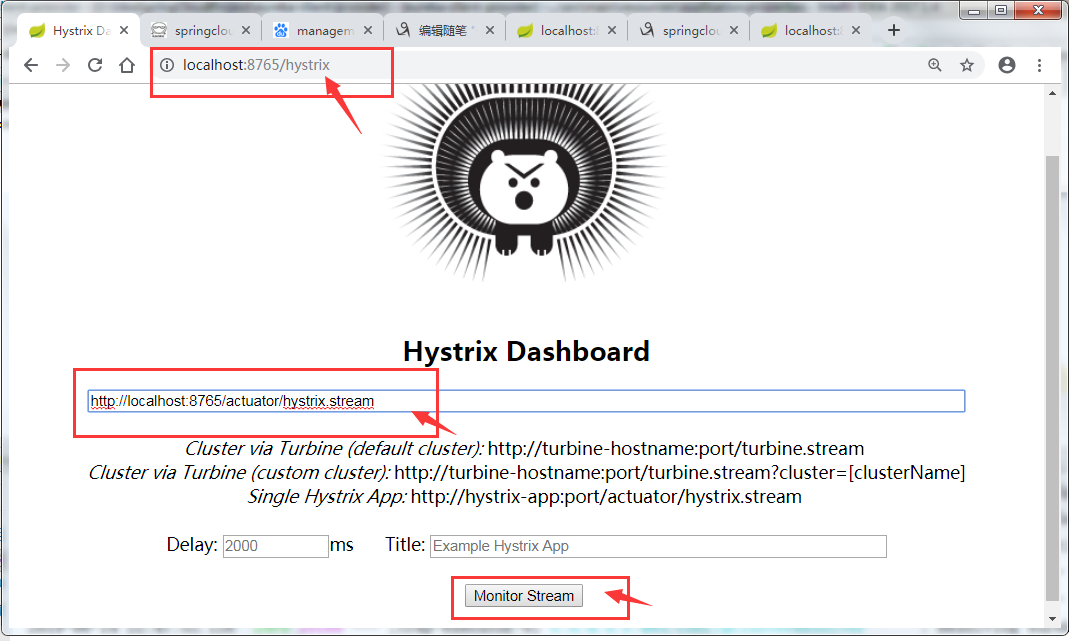The height and width of the screenshot is (641, 1069).
Task: Click the Single Hystrix App label
Action: click(327, 496)
